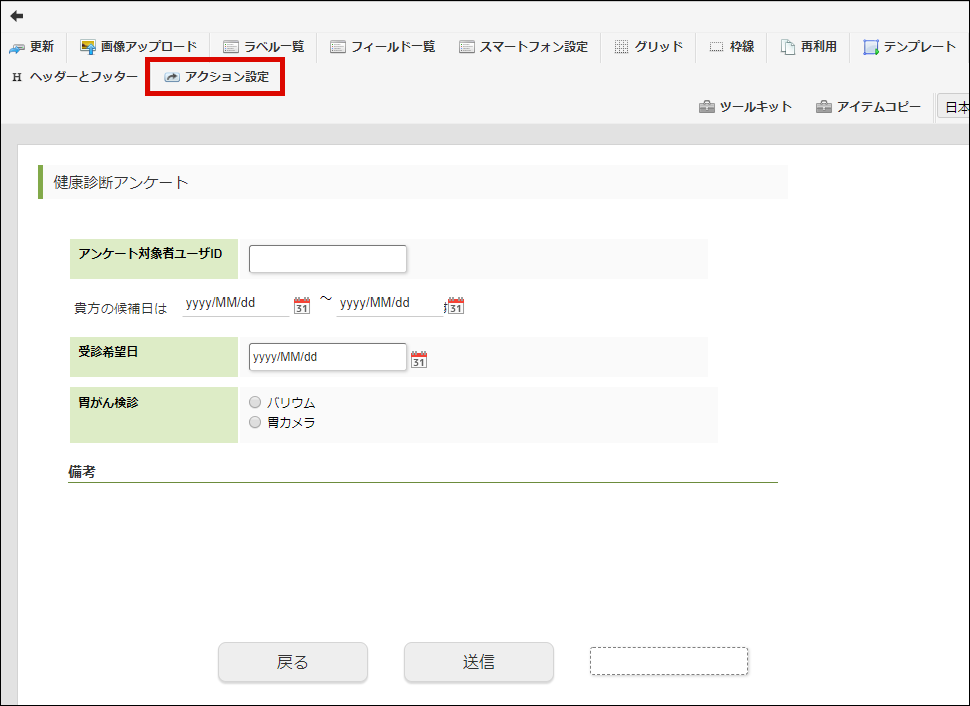970x706 pixels.
Task: Click the アンケート対象者ユーザID input field
Action: pyautogui.click(x=327, y=258)
